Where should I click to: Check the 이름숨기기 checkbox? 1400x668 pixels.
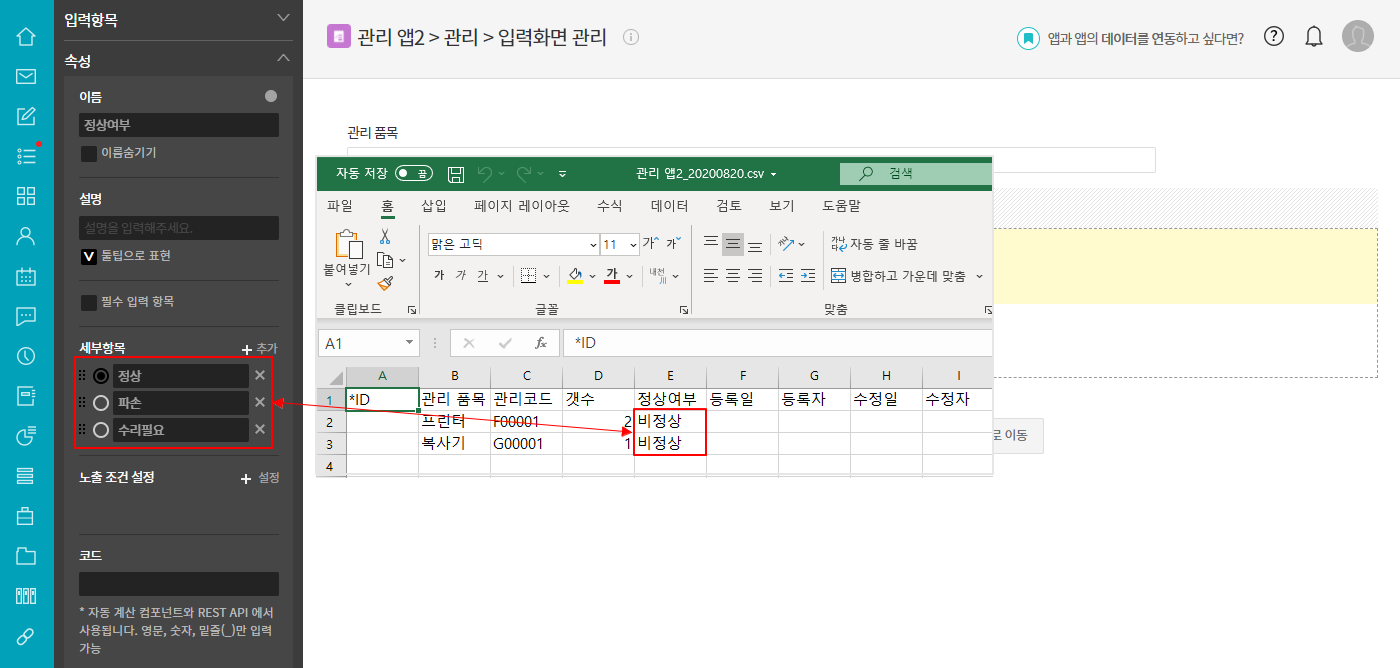point(89,153)
